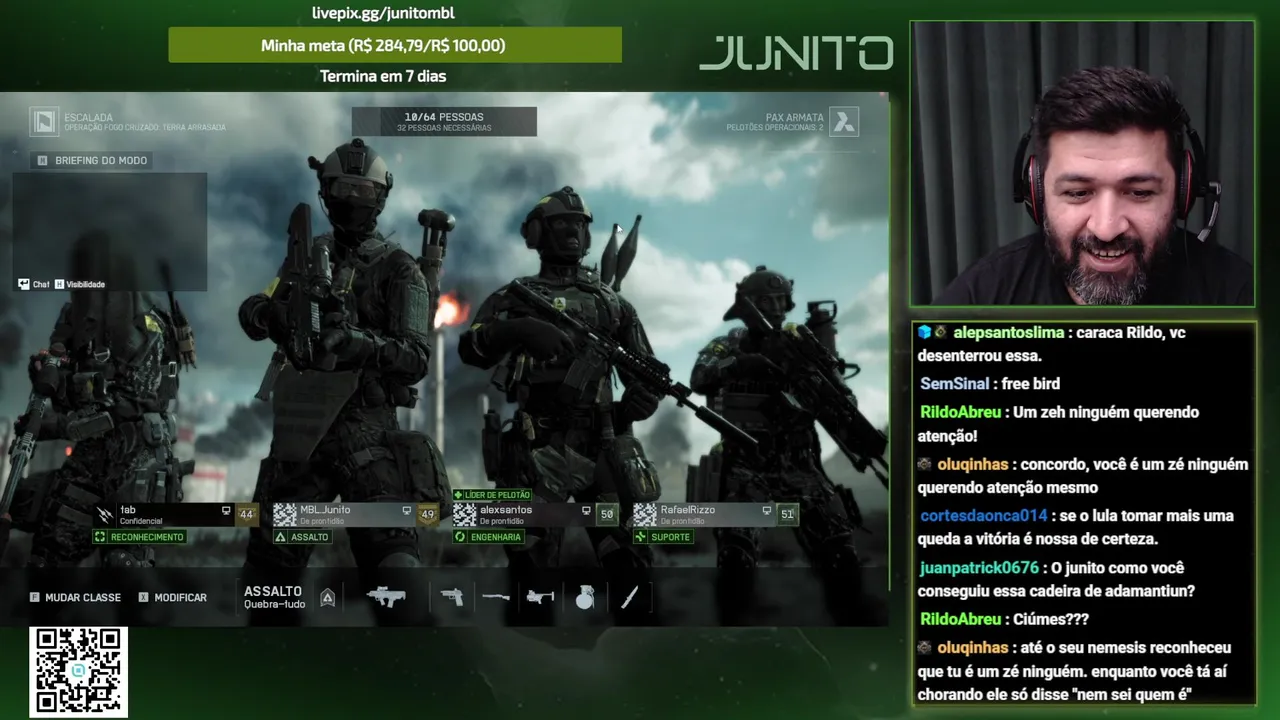
Task: Click the RafaelRizzo player name
Action: tap(688, 510)
